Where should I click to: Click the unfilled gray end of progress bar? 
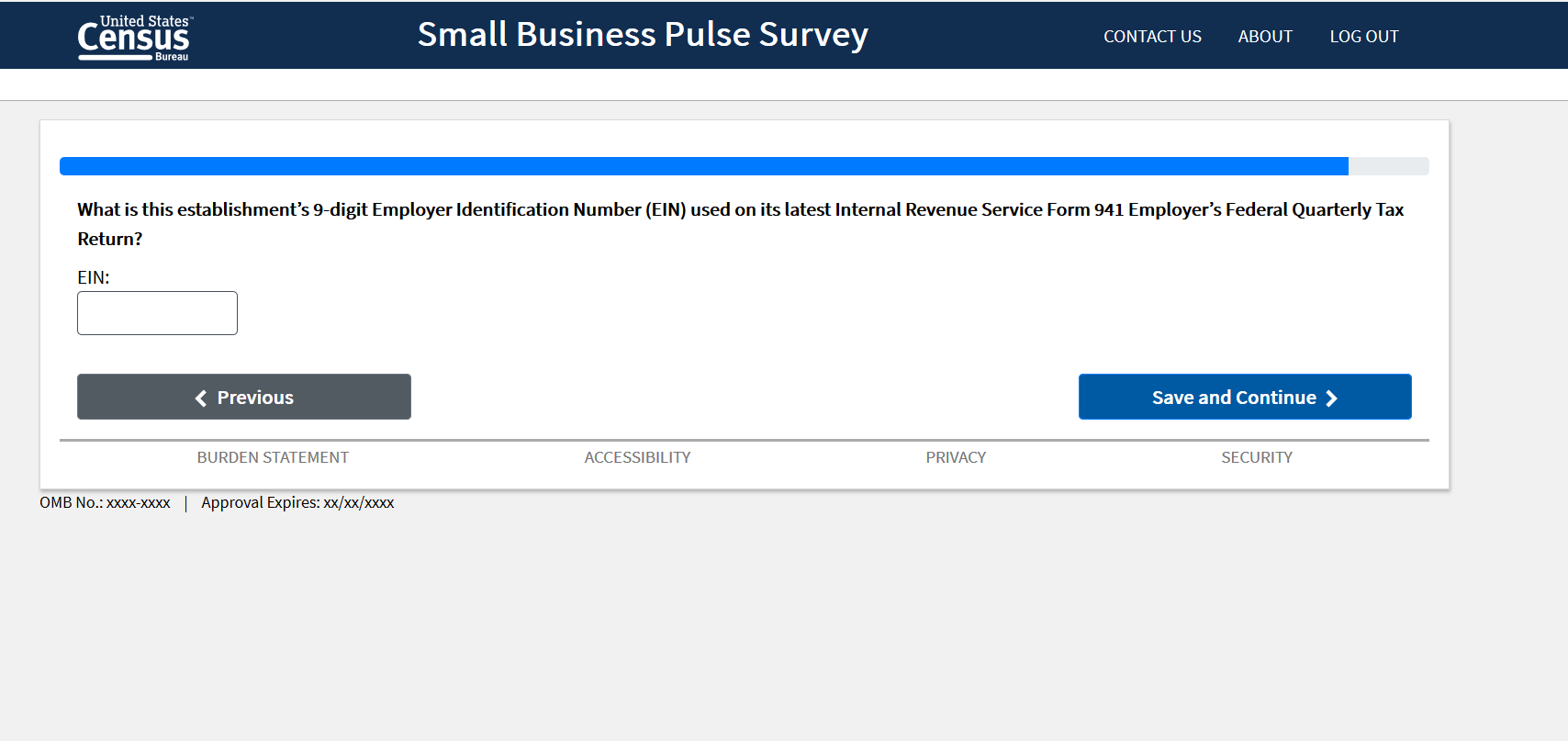[x=1388, y=166]
